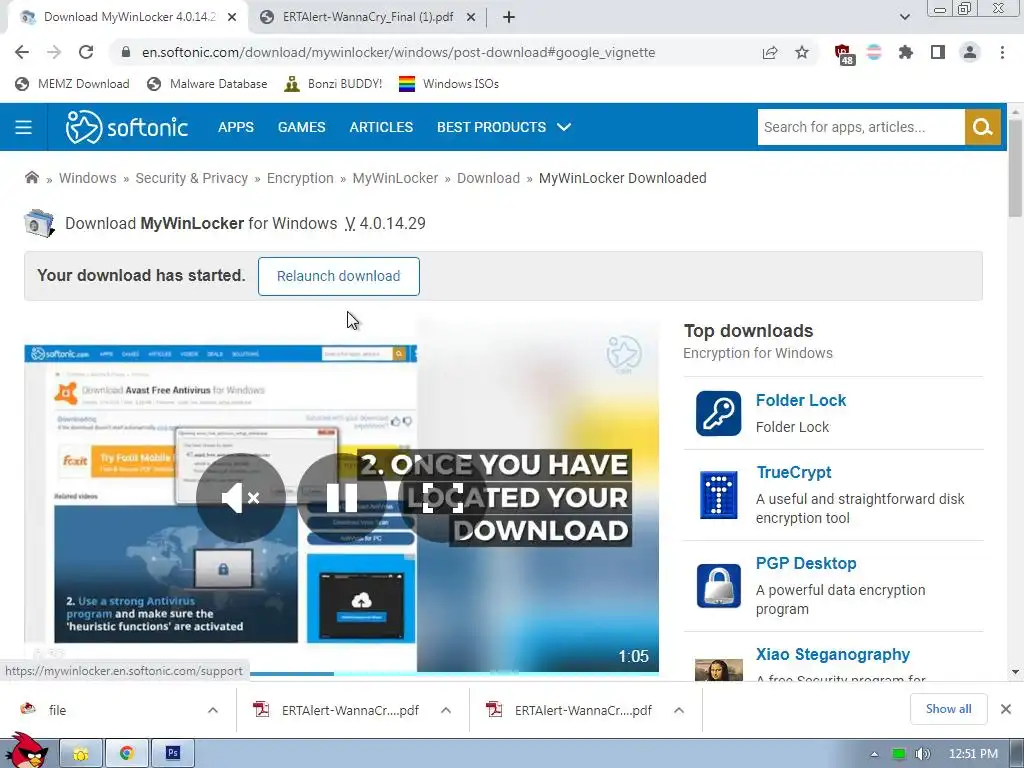Viewport: 1024px width, 768px height.
Task: Open Chrome's three-dot menu
Action: (1002, 52)
